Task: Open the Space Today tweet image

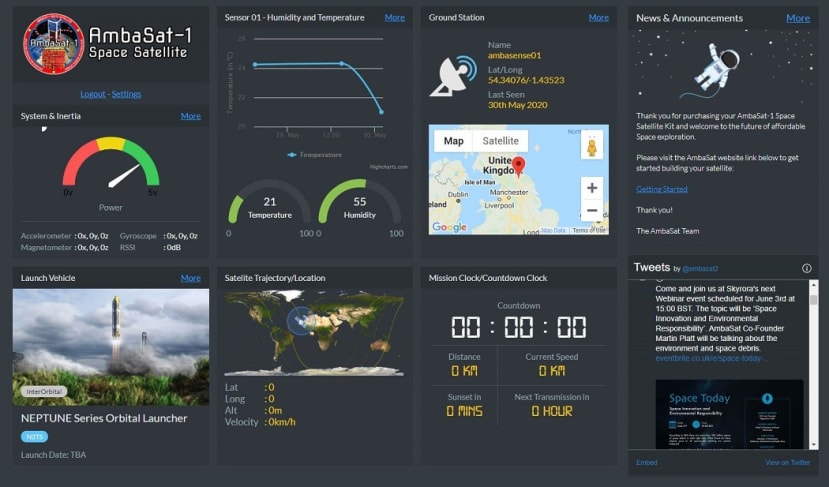Action: [x=730, y=414]
